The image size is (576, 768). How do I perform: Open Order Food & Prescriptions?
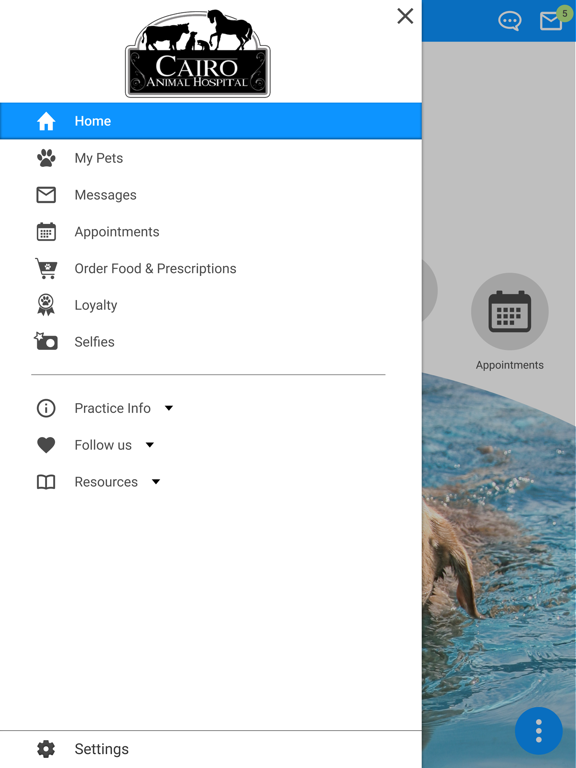(x=155, y=268)
